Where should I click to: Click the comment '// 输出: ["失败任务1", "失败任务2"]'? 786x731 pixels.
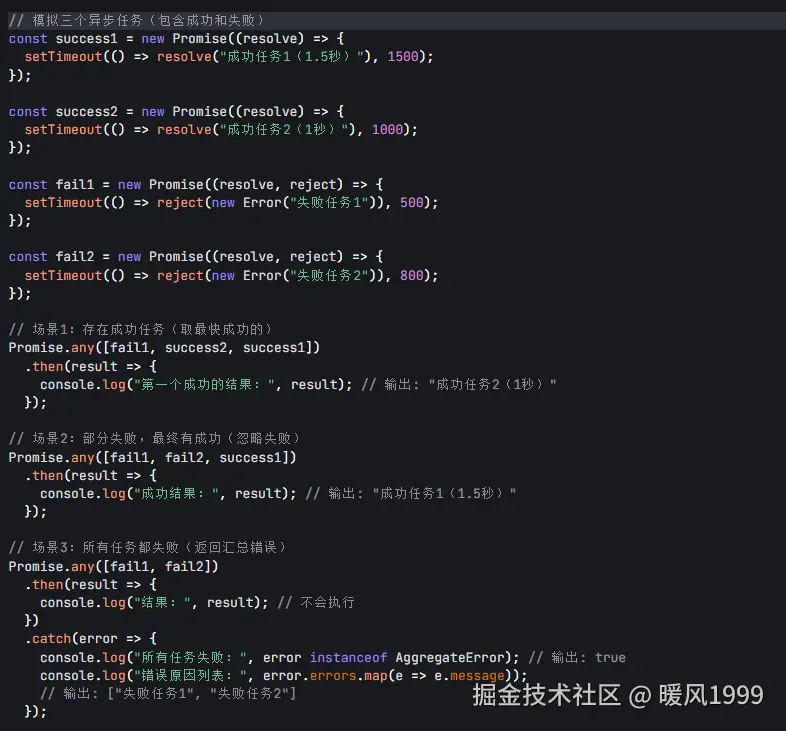click(168, 693)
